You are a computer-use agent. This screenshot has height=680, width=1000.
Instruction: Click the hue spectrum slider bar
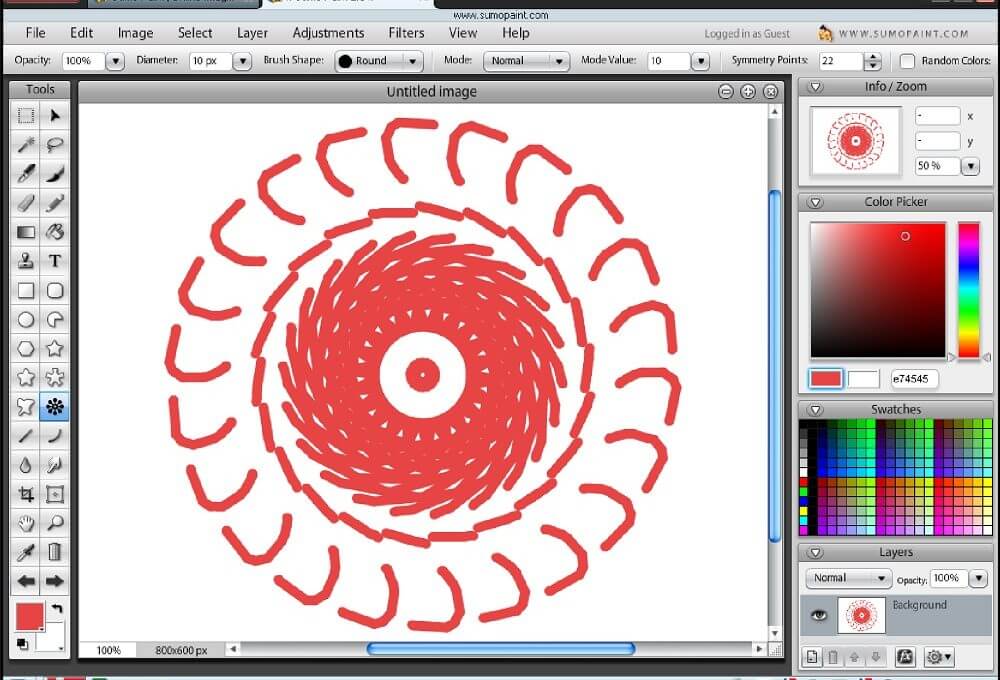968,289
